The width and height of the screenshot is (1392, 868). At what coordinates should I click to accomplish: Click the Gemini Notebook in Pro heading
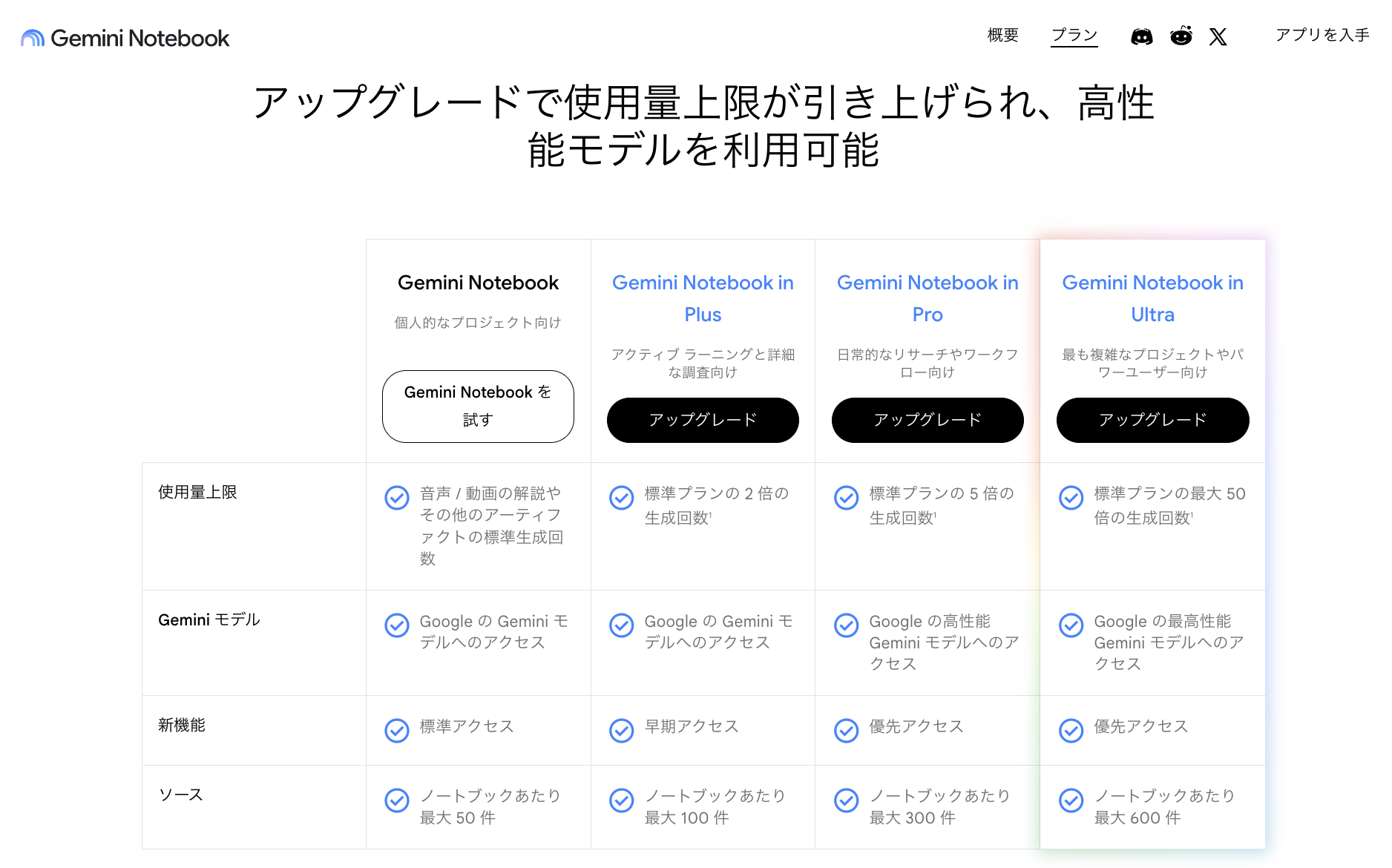pos(928,298)
